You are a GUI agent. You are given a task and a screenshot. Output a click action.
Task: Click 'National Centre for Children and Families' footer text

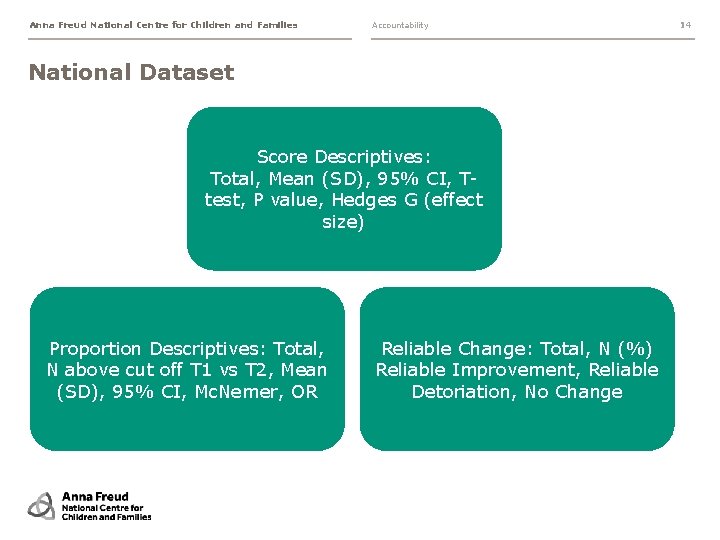[x=107, y=512]
